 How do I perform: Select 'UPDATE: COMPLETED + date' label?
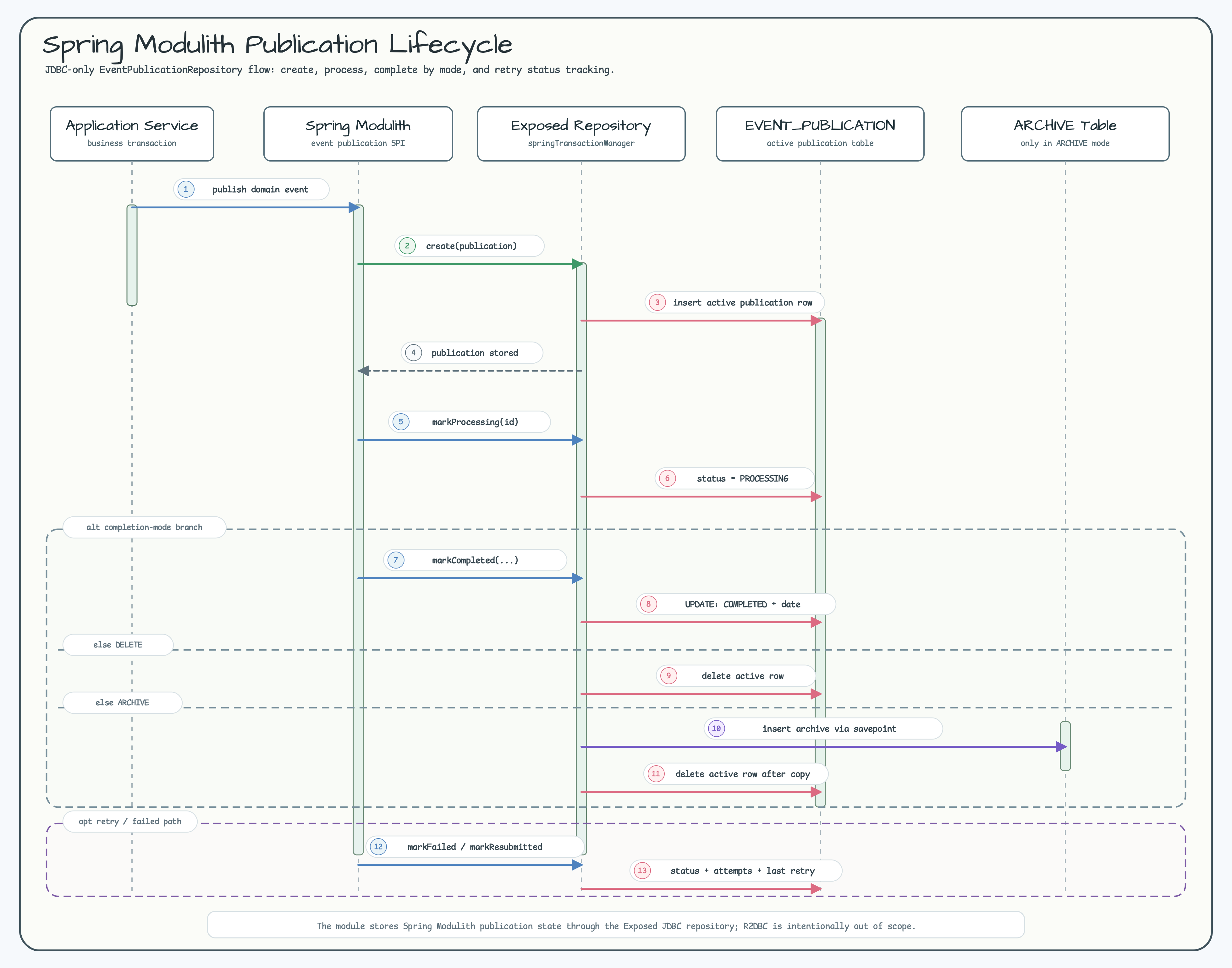(735, 604)
